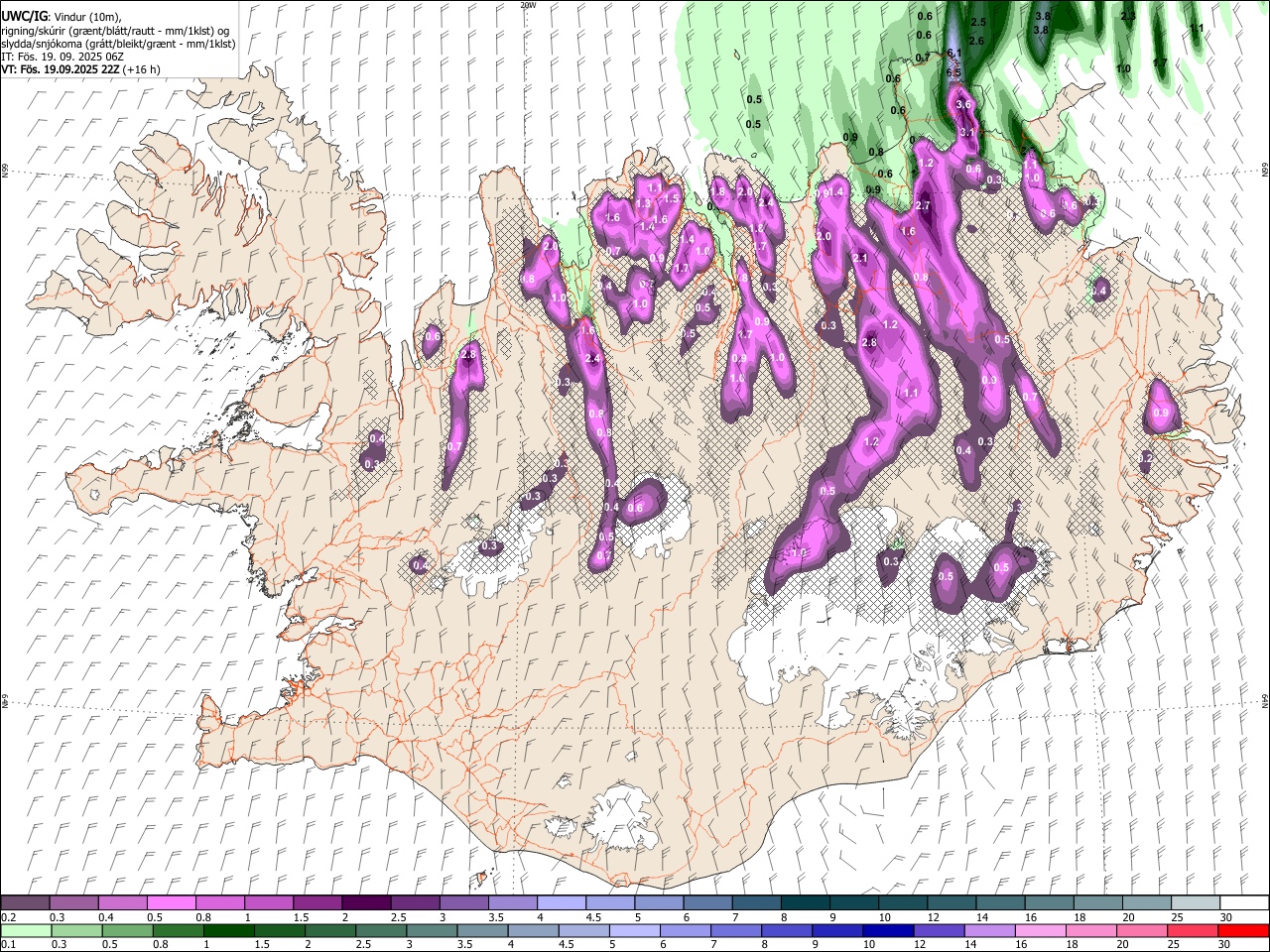The width and height of the screenshot is (1270, 952).
Task: Click the "4.5" label on the snow scale
Action: coord(593,917)
